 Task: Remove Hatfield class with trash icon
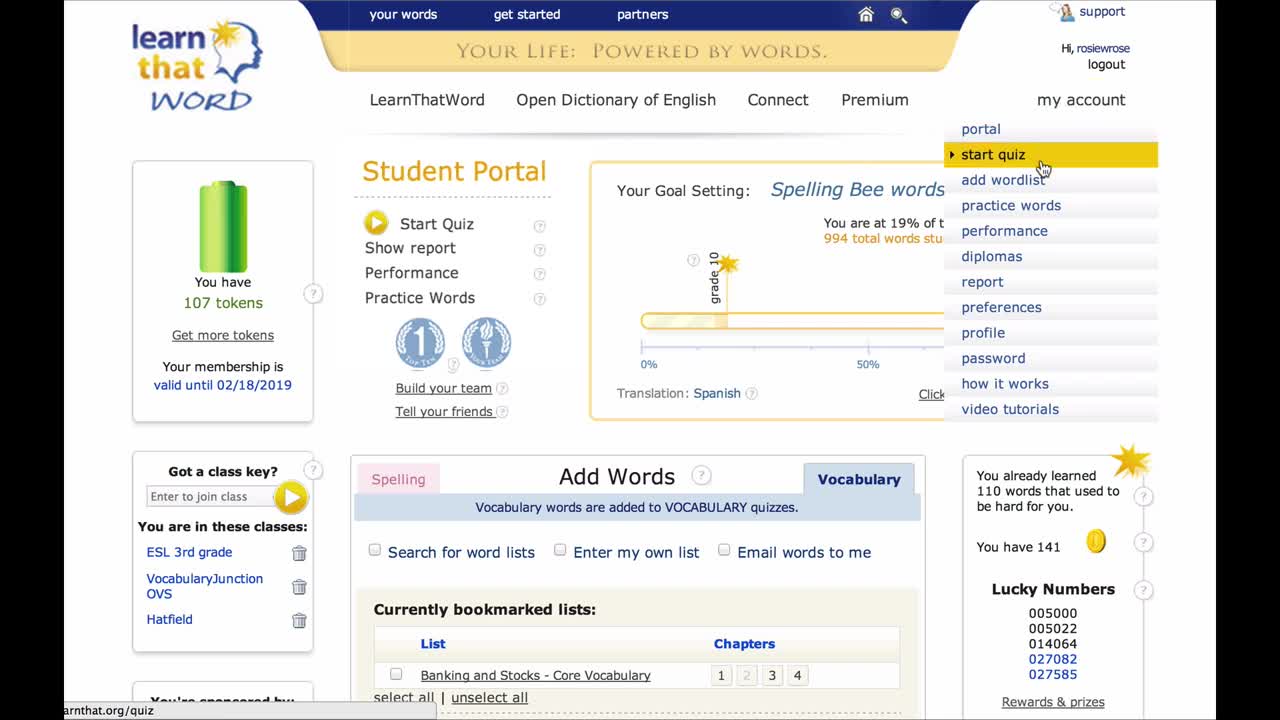pos(299,620)
